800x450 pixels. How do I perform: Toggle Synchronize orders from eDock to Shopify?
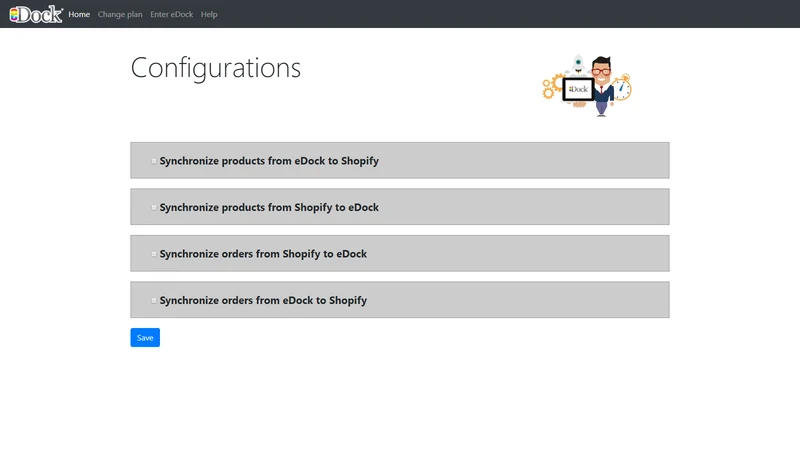[x=154, y=301]
